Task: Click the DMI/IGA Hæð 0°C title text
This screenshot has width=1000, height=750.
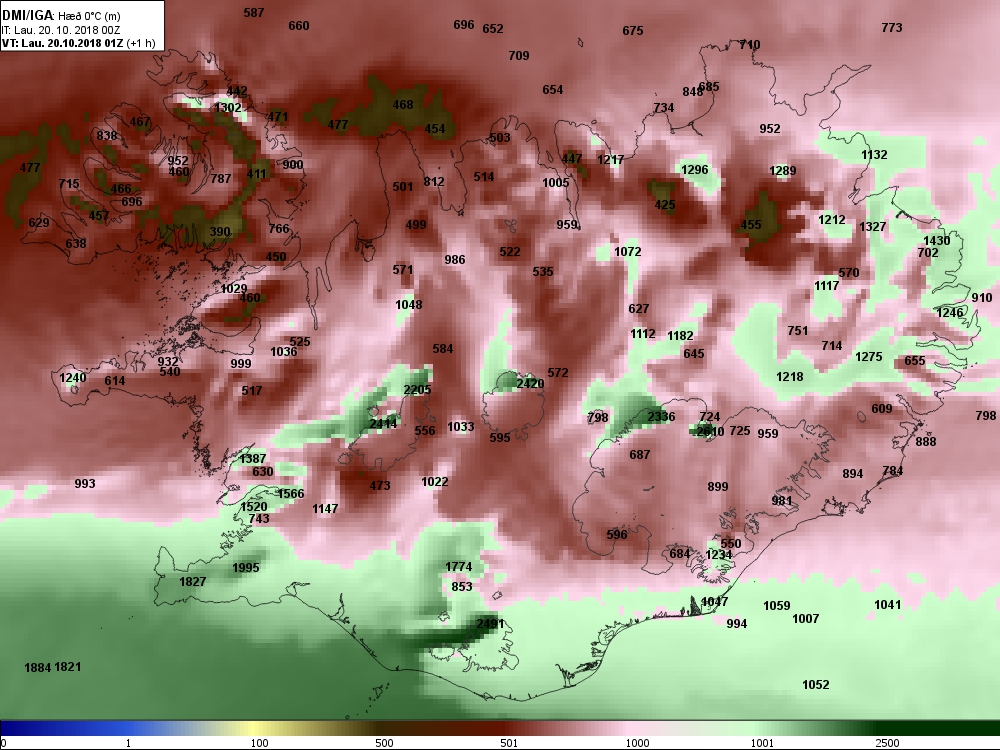Action: pos(61,16)
